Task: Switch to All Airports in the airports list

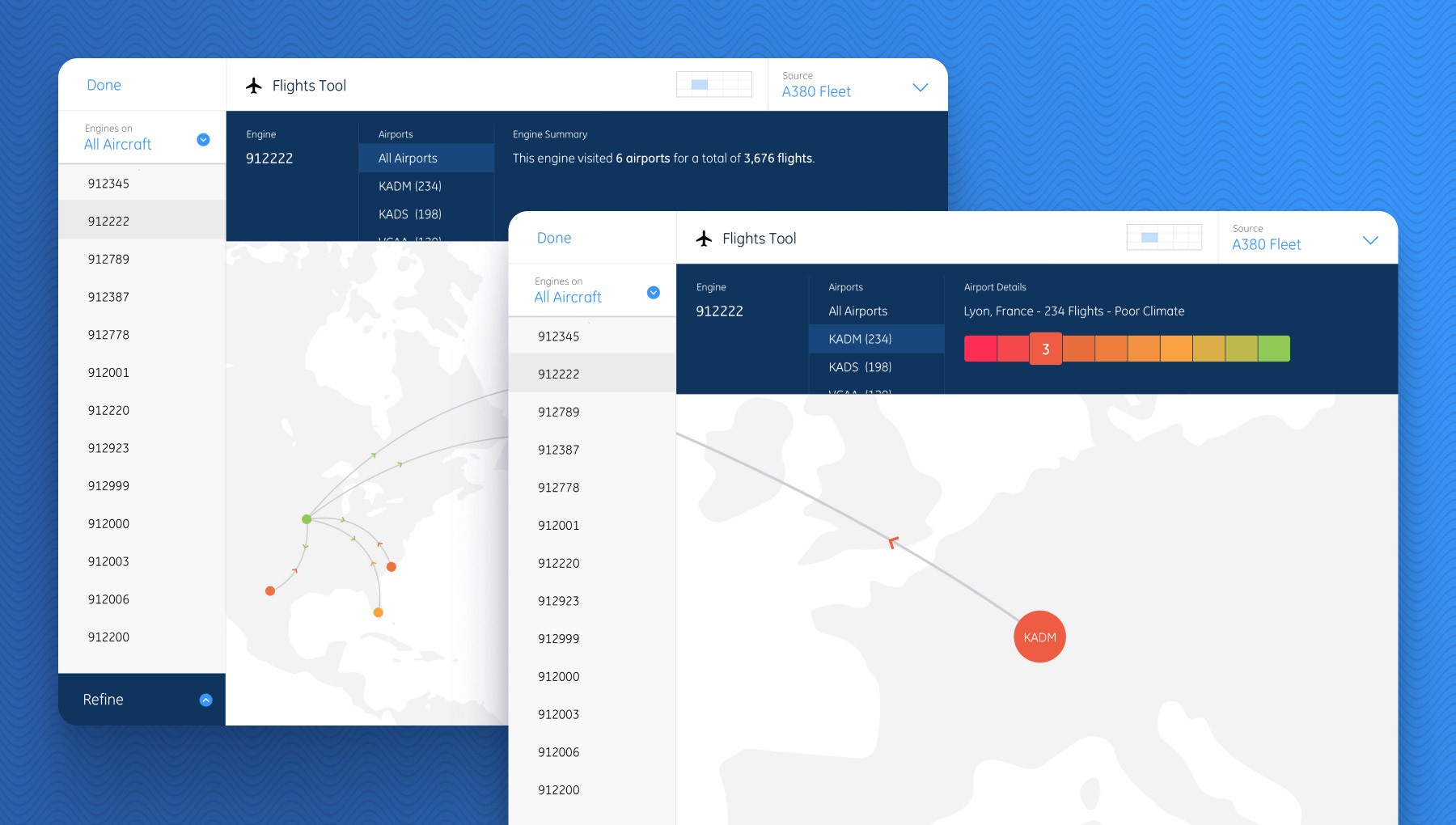Action: pyautogui.click(x=857, y=311)
